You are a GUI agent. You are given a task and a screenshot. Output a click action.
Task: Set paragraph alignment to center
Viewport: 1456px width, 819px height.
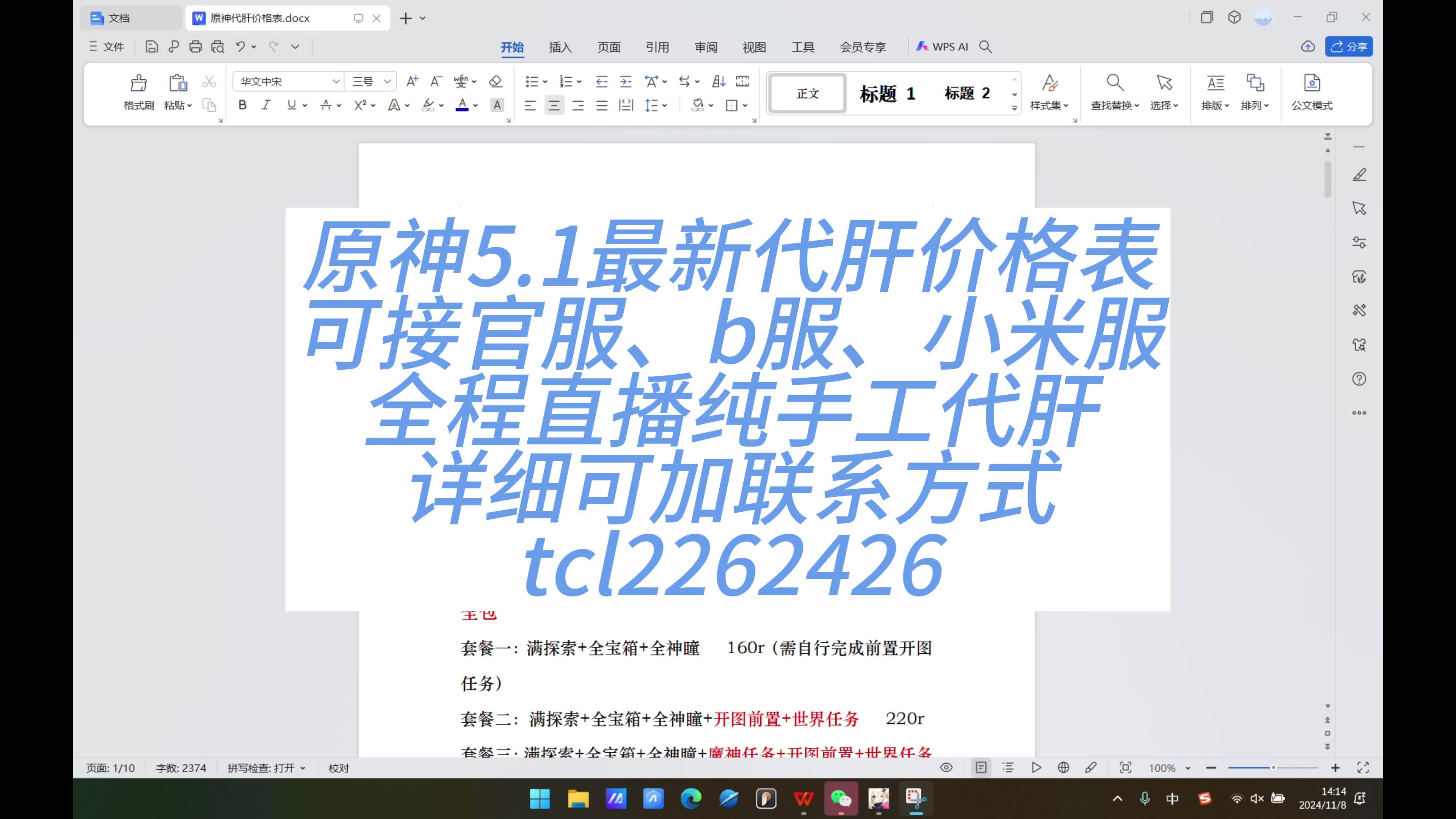click(554, 105)
